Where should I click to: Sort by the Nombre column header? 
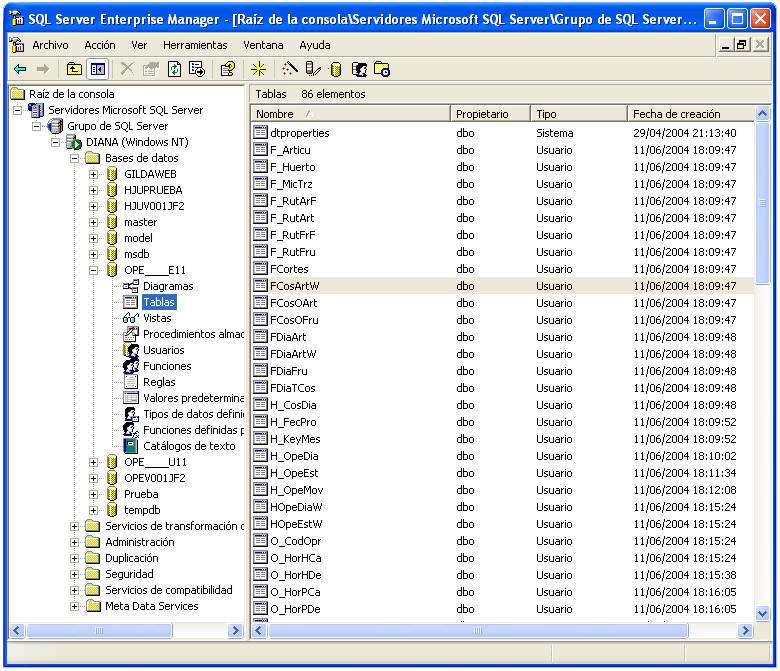350,114
